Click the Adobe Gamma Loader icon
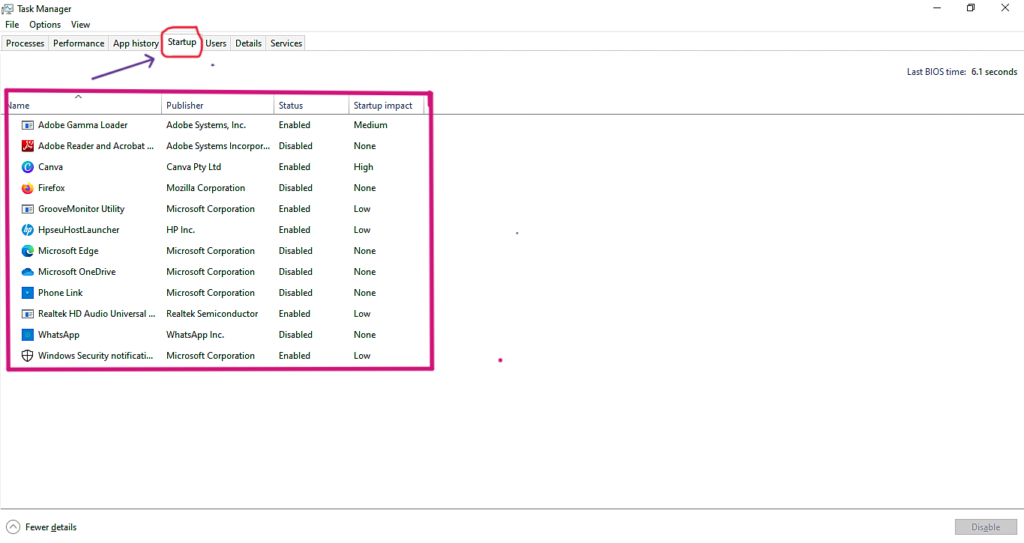The height and width of the screenshot is (543, 1024). (27, 125)
